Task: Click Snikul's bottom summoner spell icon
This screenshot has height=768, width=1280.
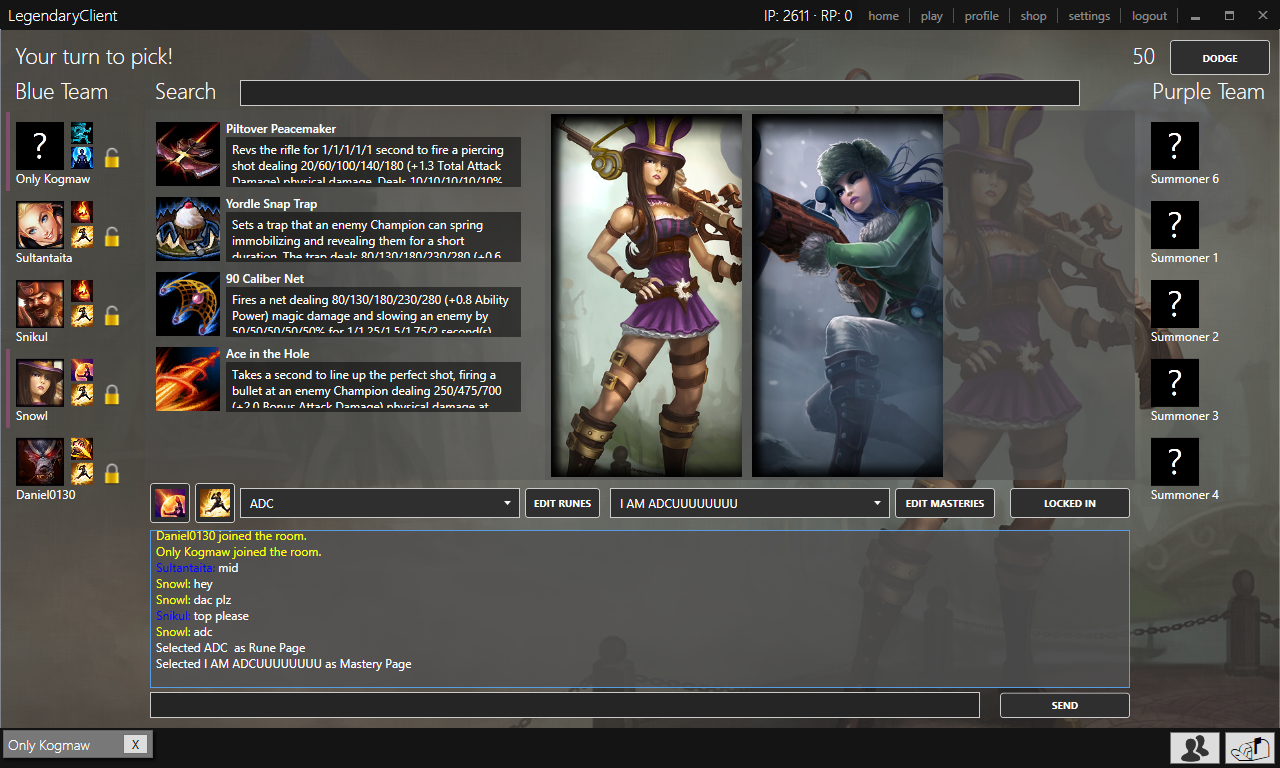Action: tap(82, 316)
